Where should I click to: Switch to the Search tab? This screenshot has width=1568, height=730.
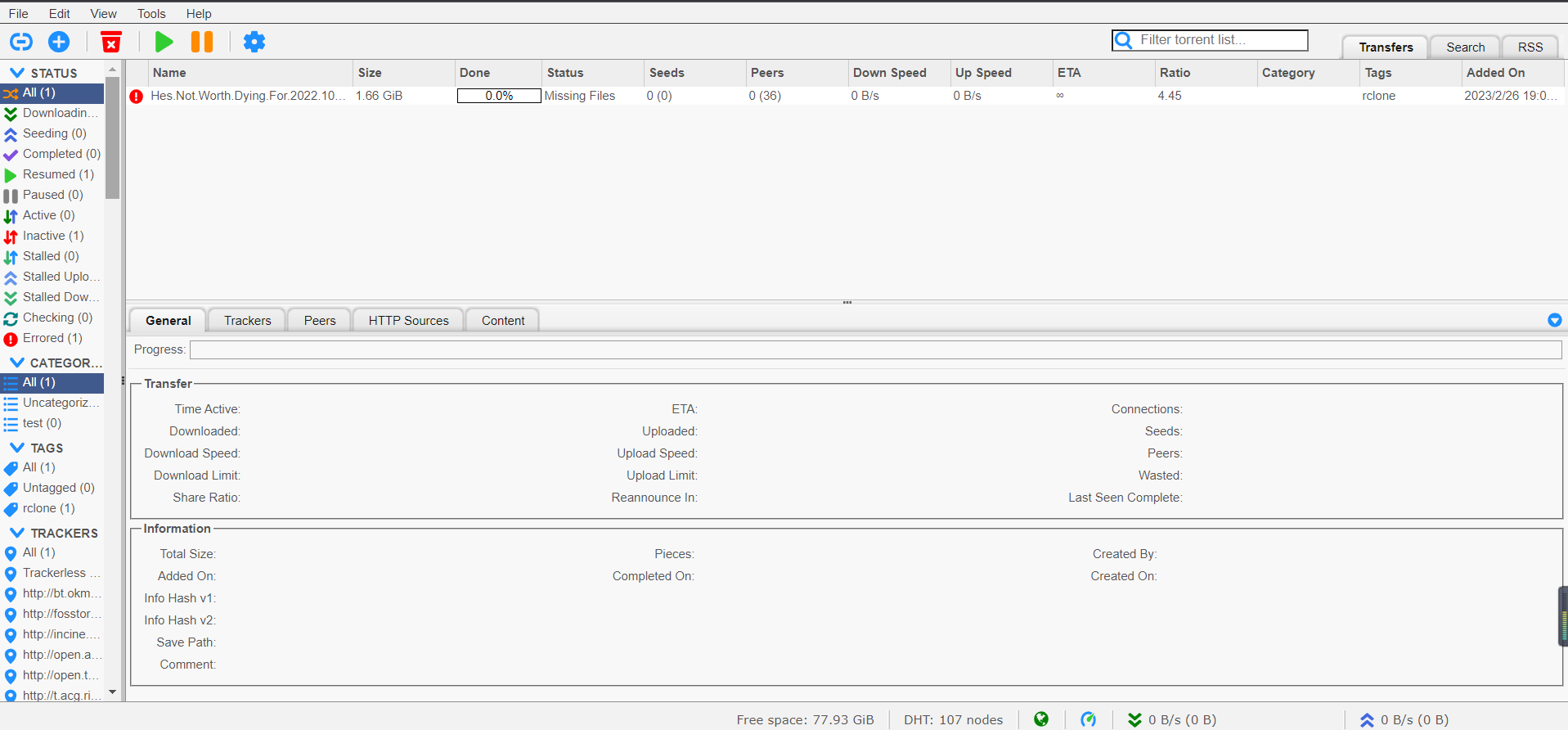1465,47
